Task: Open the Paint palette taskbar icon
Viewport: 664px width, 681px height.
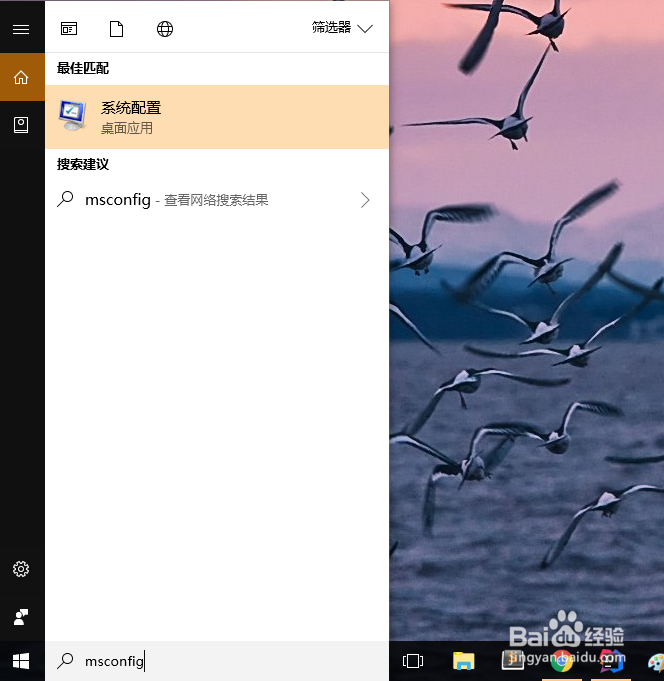Action: point(656,663)
